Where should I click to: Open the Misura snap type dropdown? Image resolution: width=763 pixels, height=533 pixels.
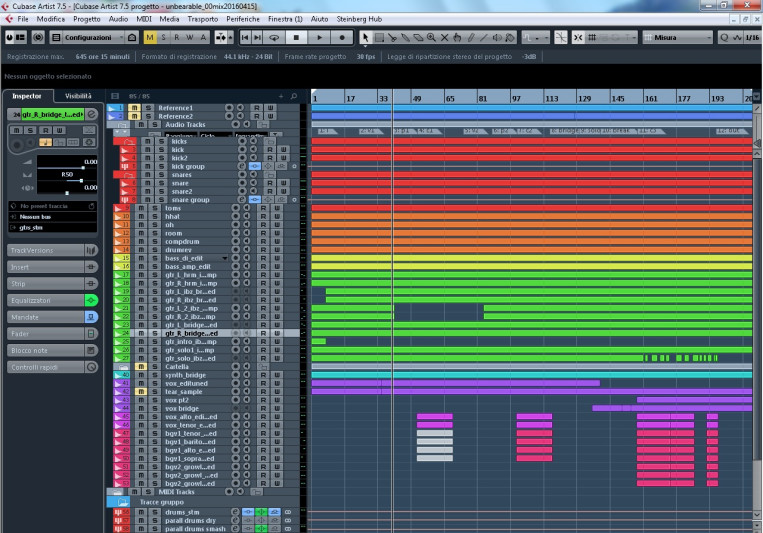pos(678,37)
